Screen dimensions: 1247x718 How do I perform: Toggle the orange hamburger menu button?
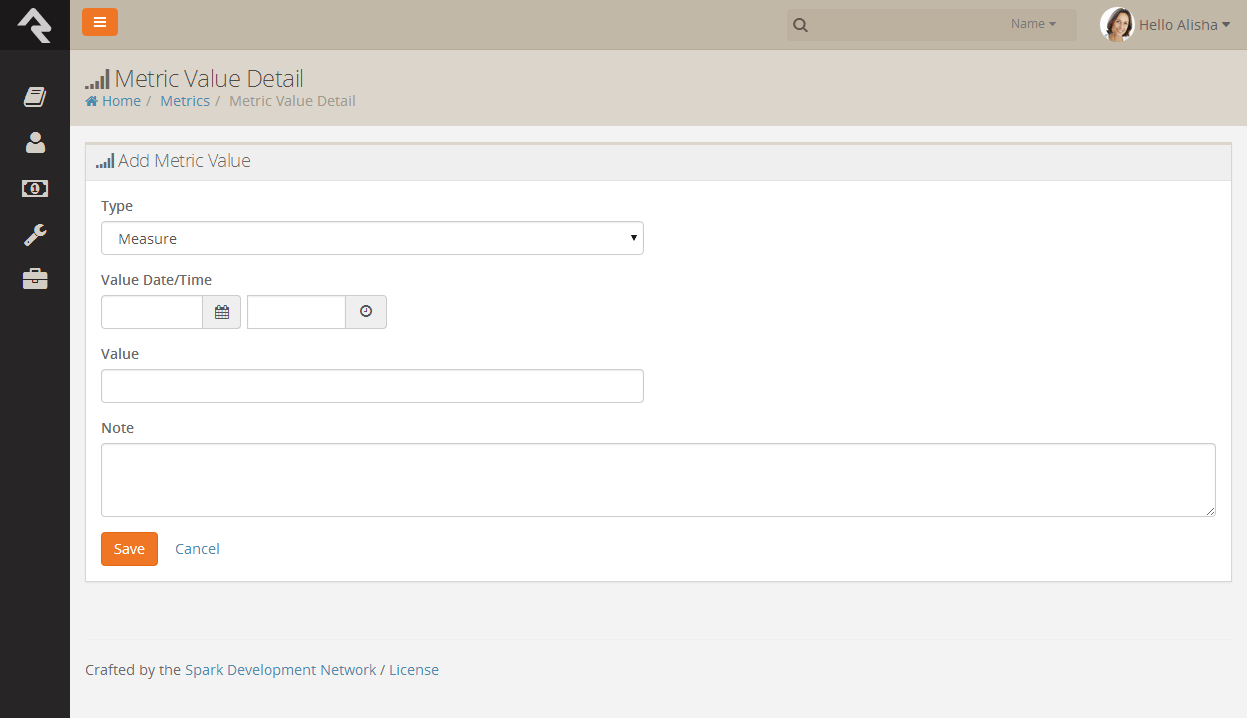click(100, 22)
